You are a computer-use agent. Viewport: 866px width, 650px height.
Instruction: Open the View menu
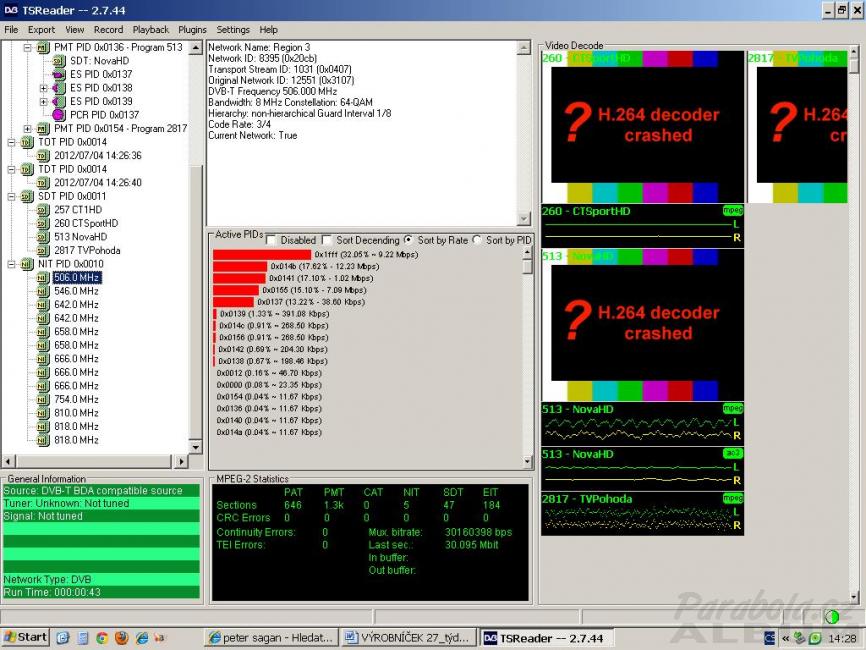tap(75, 30)
